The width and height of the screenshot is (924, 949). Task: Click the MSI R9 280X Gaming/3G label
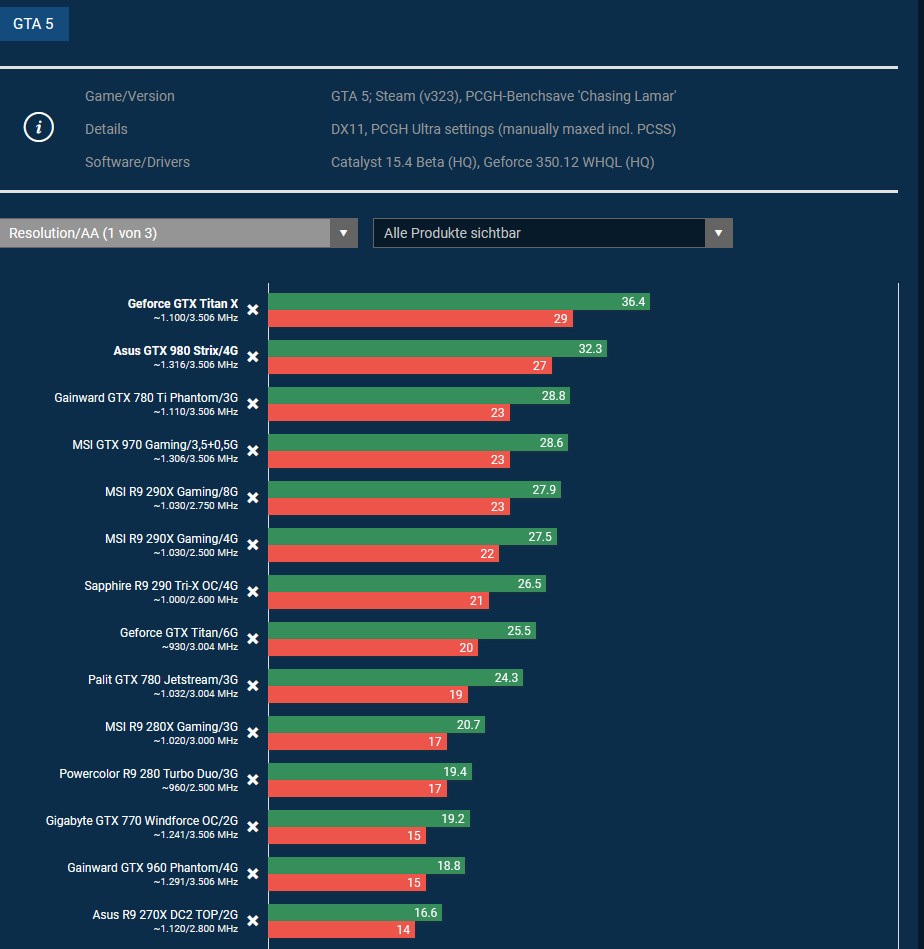(171, 727)
